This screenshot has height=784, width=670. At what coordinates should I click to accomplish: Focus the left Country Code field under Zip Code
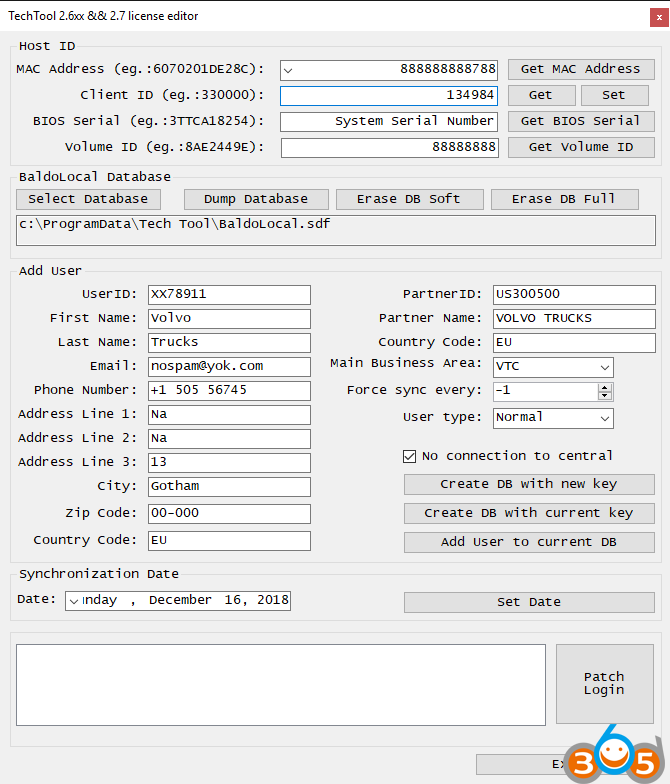click(230, 540)
